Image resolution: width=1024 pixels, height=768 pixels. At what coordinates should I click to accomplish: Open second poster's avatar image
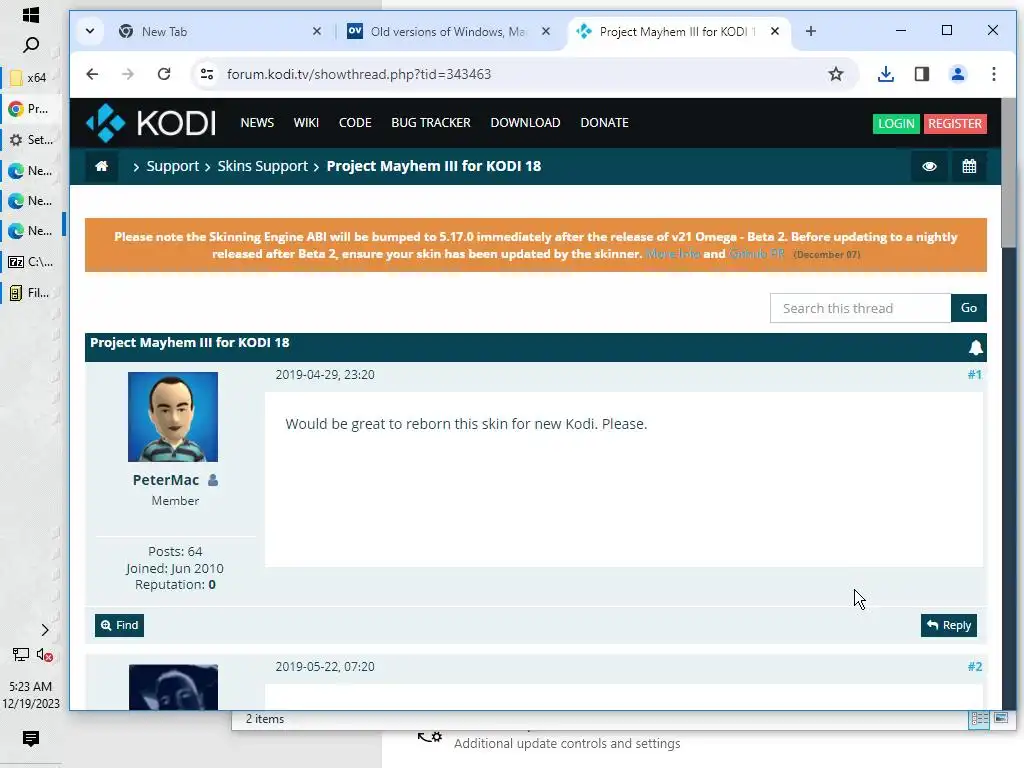click(x=173, y=687)
